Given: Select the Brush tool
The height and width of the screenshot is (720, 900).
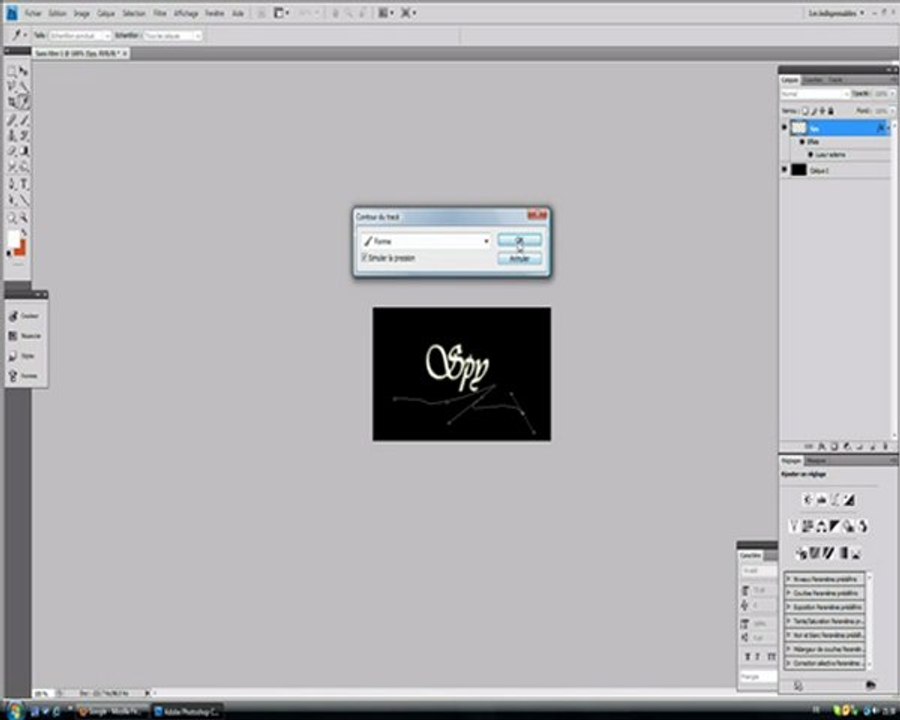Looking at the screenshot, I should (x=24, y=119).
